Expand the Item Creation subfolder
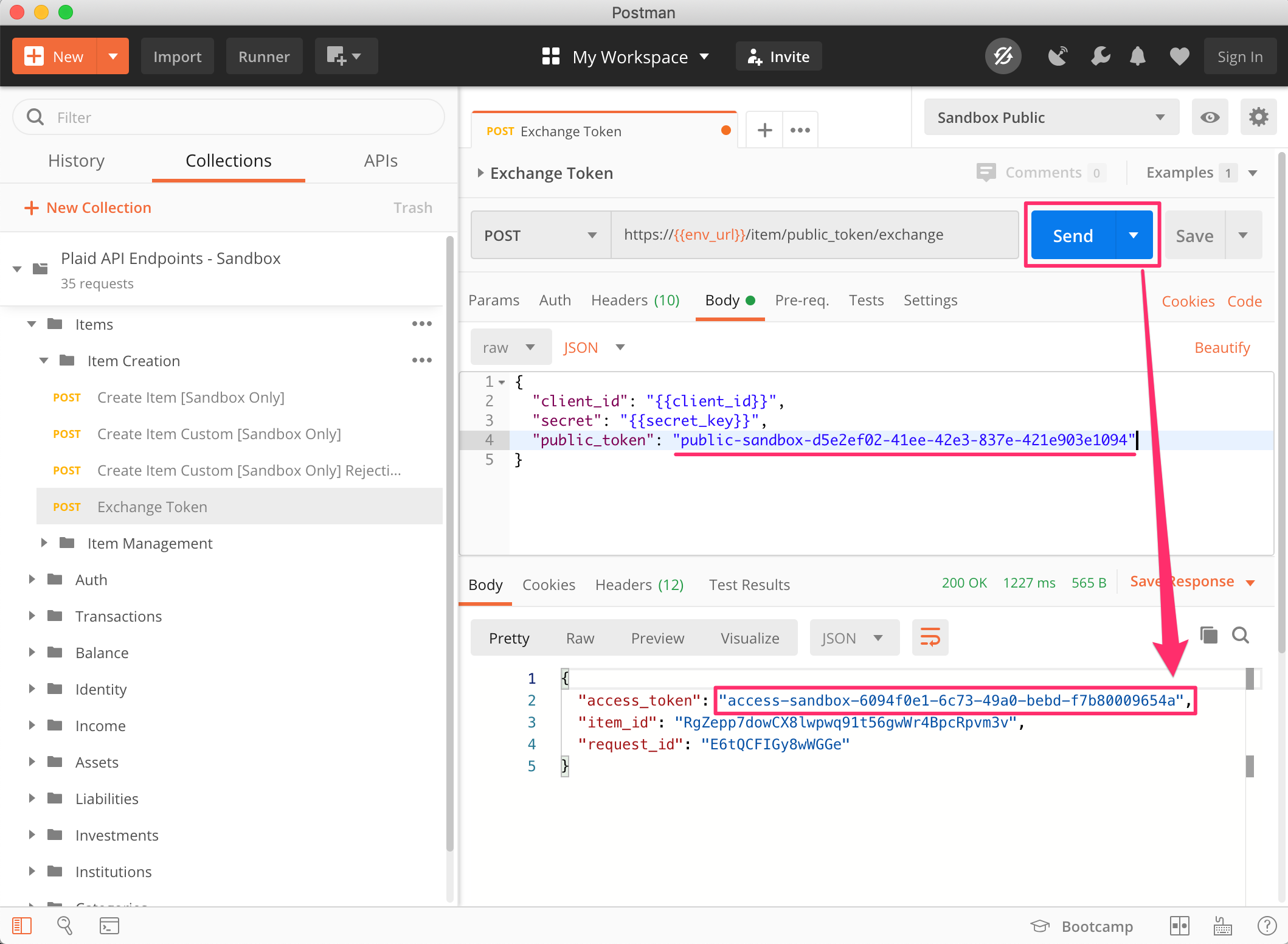The height and width of the screenshot is (944, 1288). (44, 360)
